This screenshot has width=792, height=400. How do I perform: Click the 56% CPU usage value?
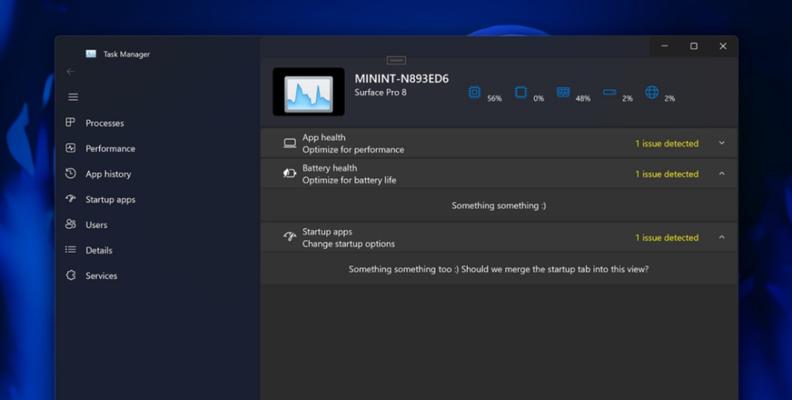[494, 98]
